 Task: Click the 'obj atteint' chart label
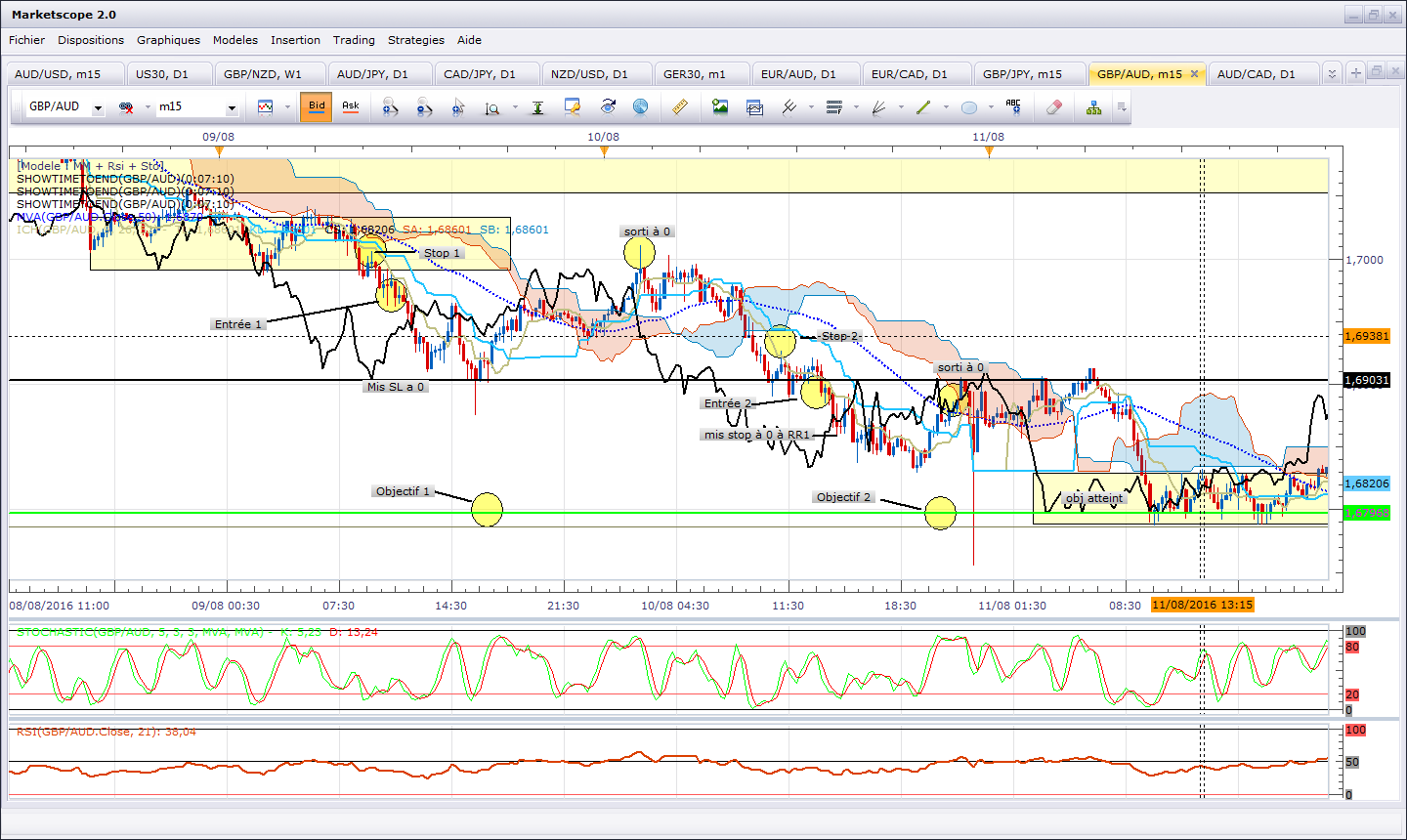1094,498
